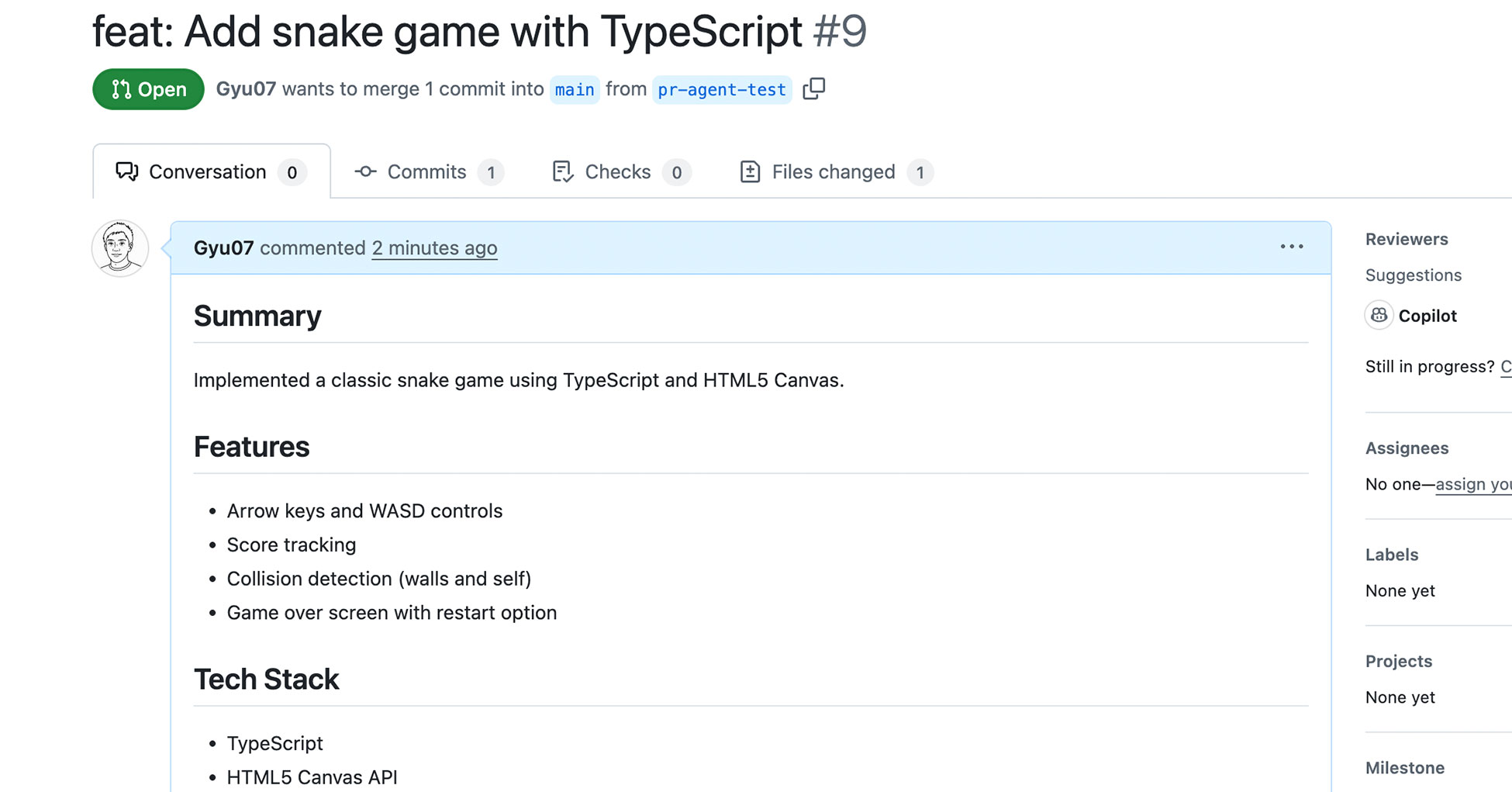Click the pull request icon in Open badge
The image size is (1512, 792).
coord(121,89)
